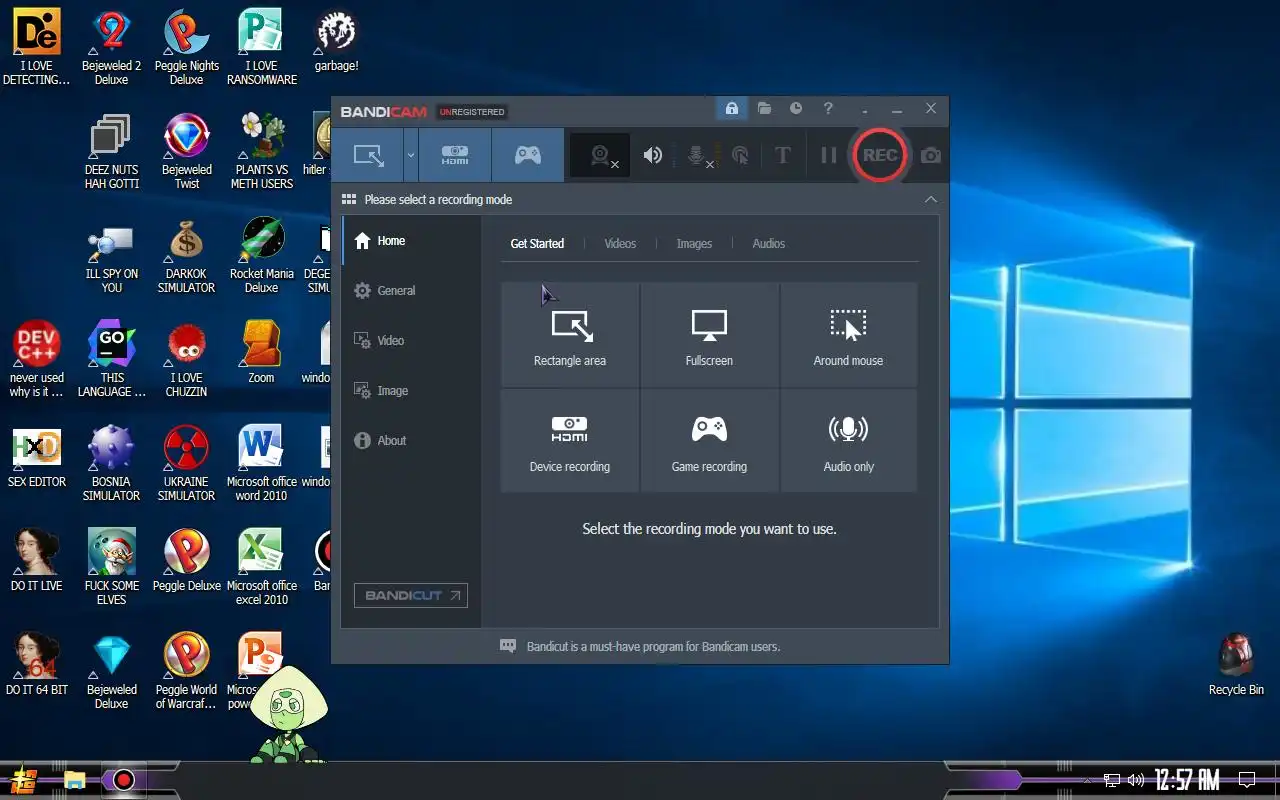Viewport: 1280px width, 800px height.
Task: Select the BOSNIA SIMULATOR desktop icon
Action: (111, 464)
